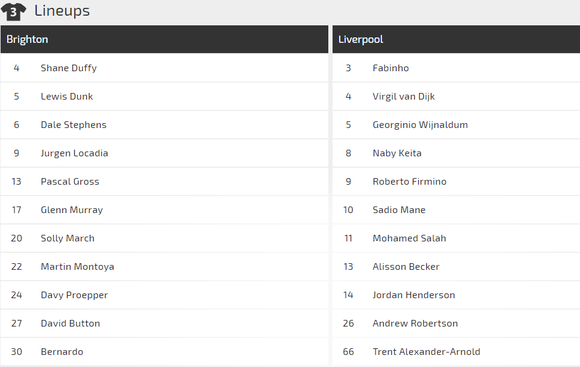The image size is (580, 367).
Task: Select Alisson Becker entry
Action: click(x=456, y=267)
